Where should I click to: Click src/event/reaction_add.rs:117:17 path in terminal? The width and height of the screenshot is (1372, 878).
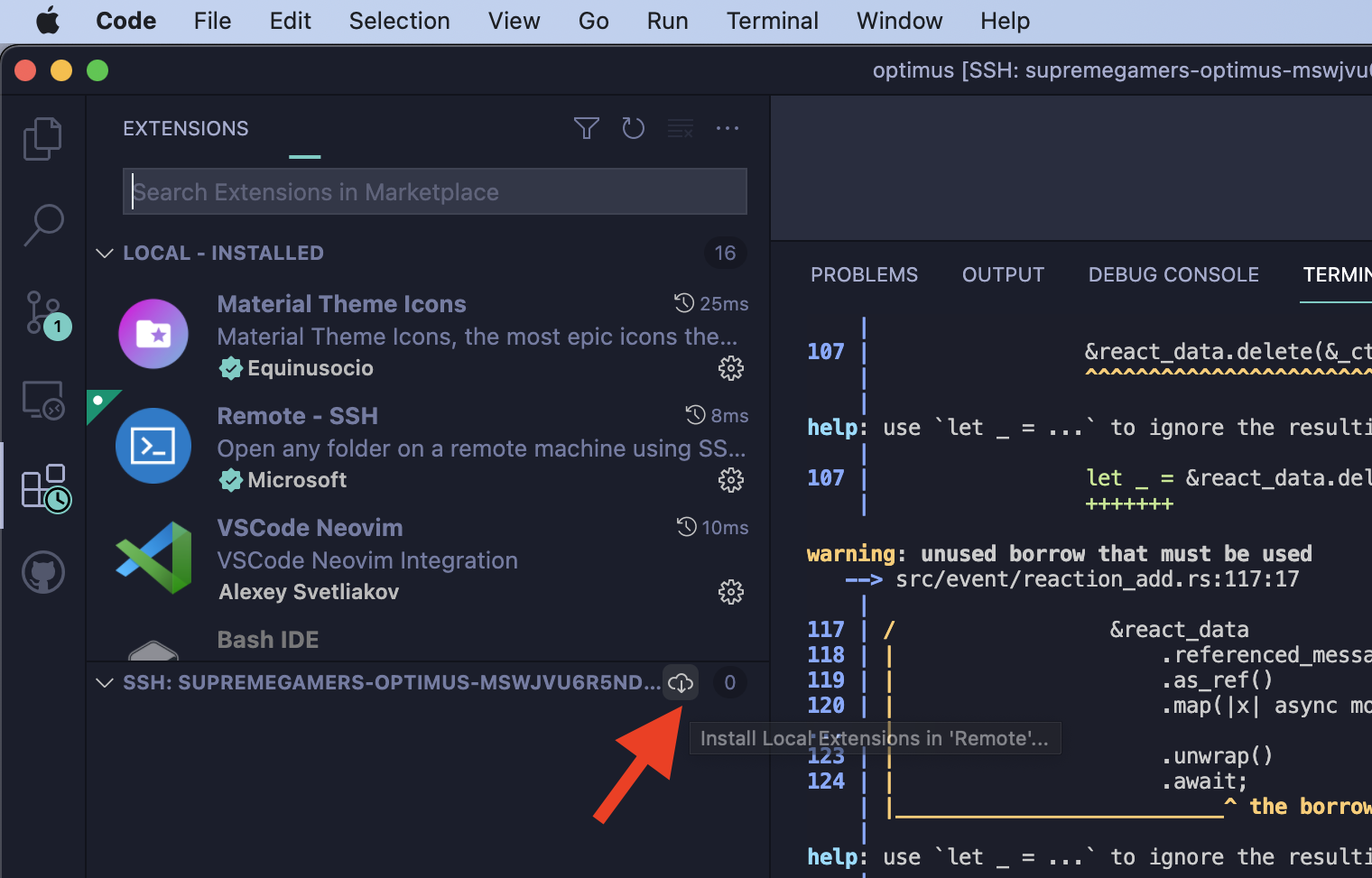click(1098, 579)
